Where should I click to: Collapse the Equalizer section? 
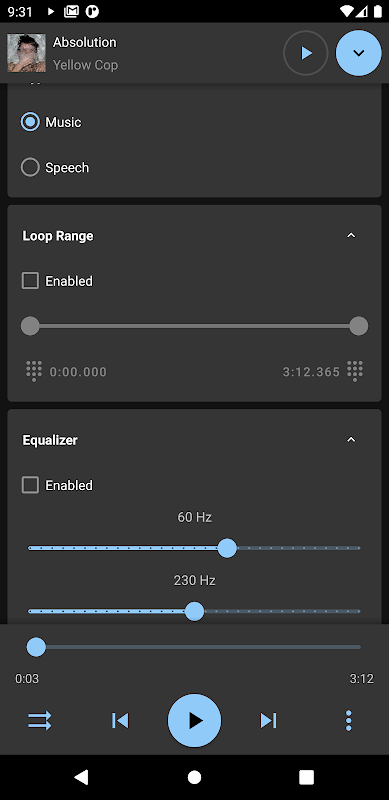(351, 440)
